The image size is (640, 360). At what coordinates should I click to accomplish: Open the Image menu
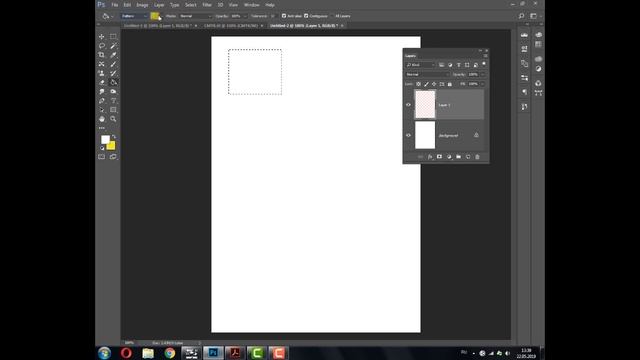click(x=142, y=5)
